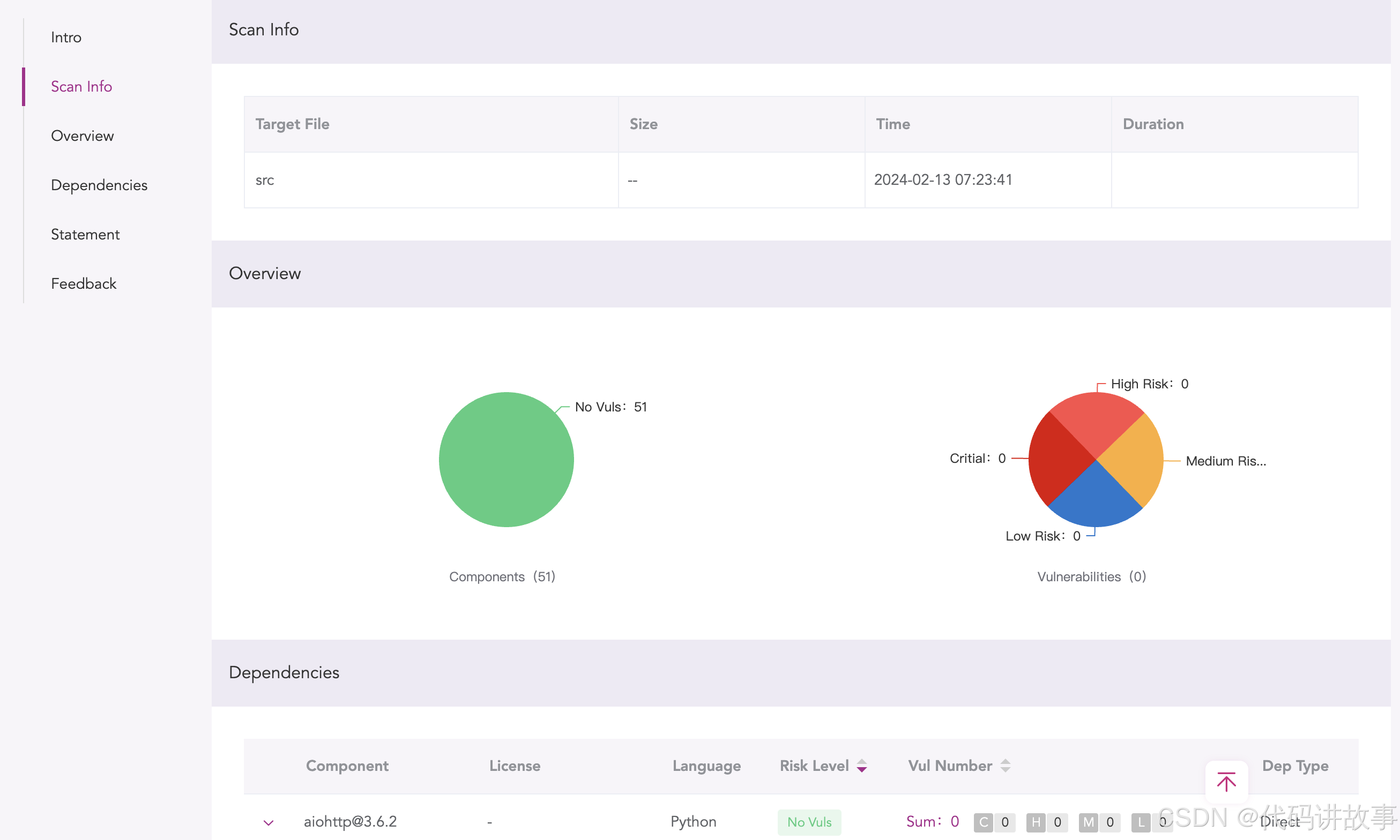Click the green No Vuls pie chart
The width and height of the screenshot is (1400, 840).
pyautogui.click(x=506, y=460)
